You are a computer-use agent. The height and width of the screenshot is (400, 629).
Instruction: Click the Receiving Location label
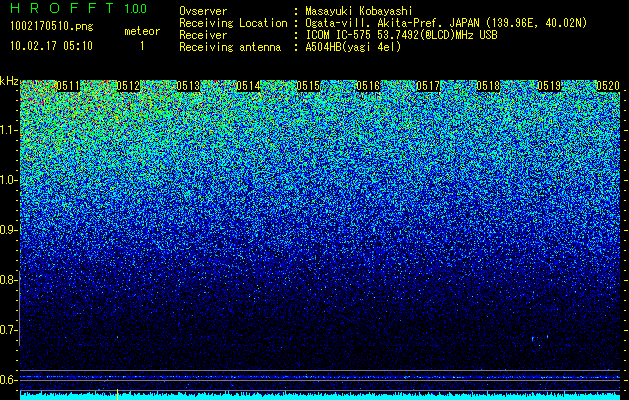point(233,23)
